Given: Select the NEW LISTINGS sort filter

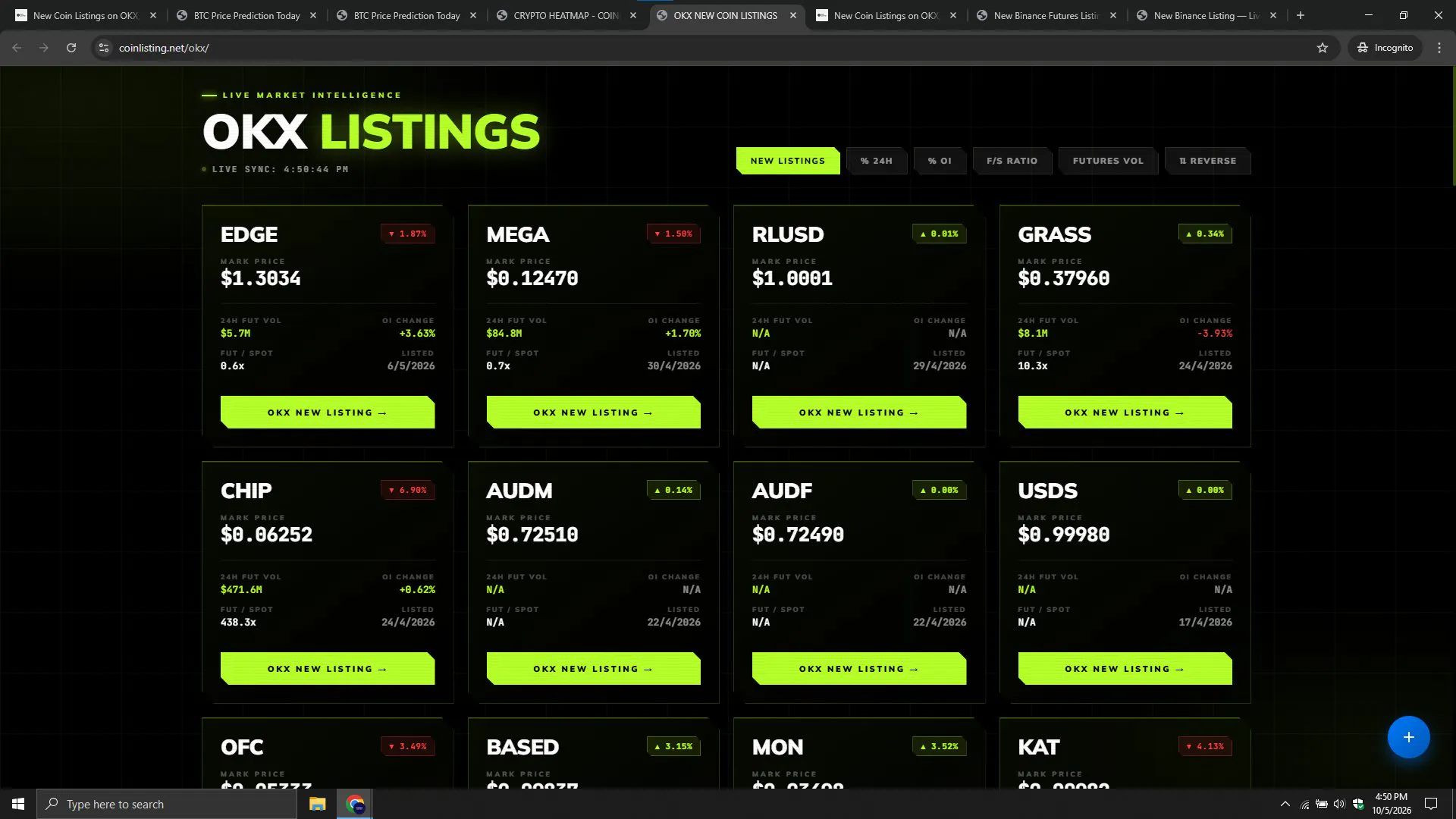Looking at the screenshot, I should coord(788,161).
